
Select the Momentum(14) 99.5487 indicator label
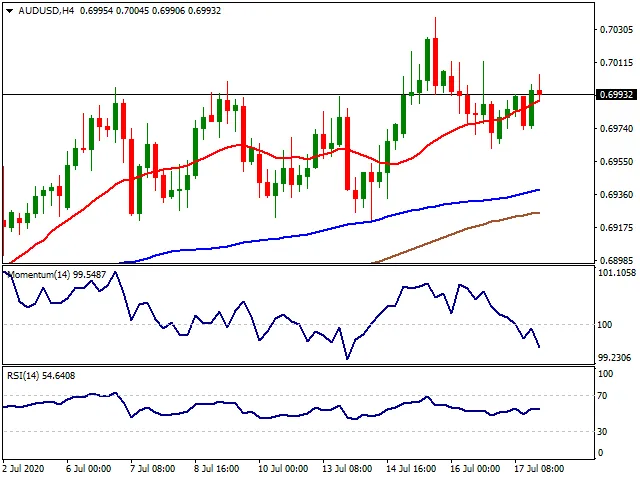click(x=57, y=275)
